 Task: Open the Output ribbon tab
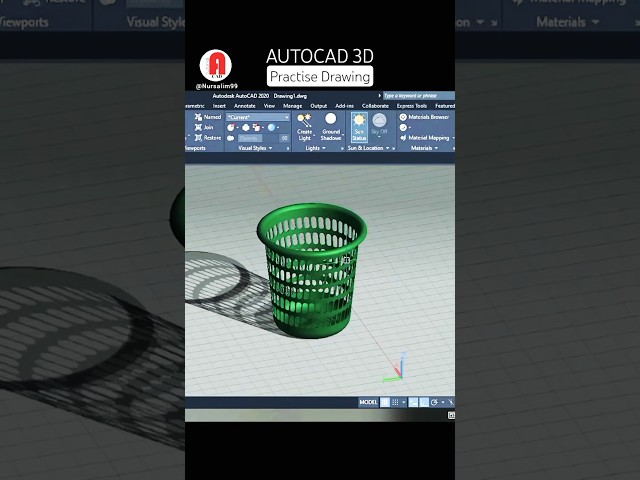318,106
